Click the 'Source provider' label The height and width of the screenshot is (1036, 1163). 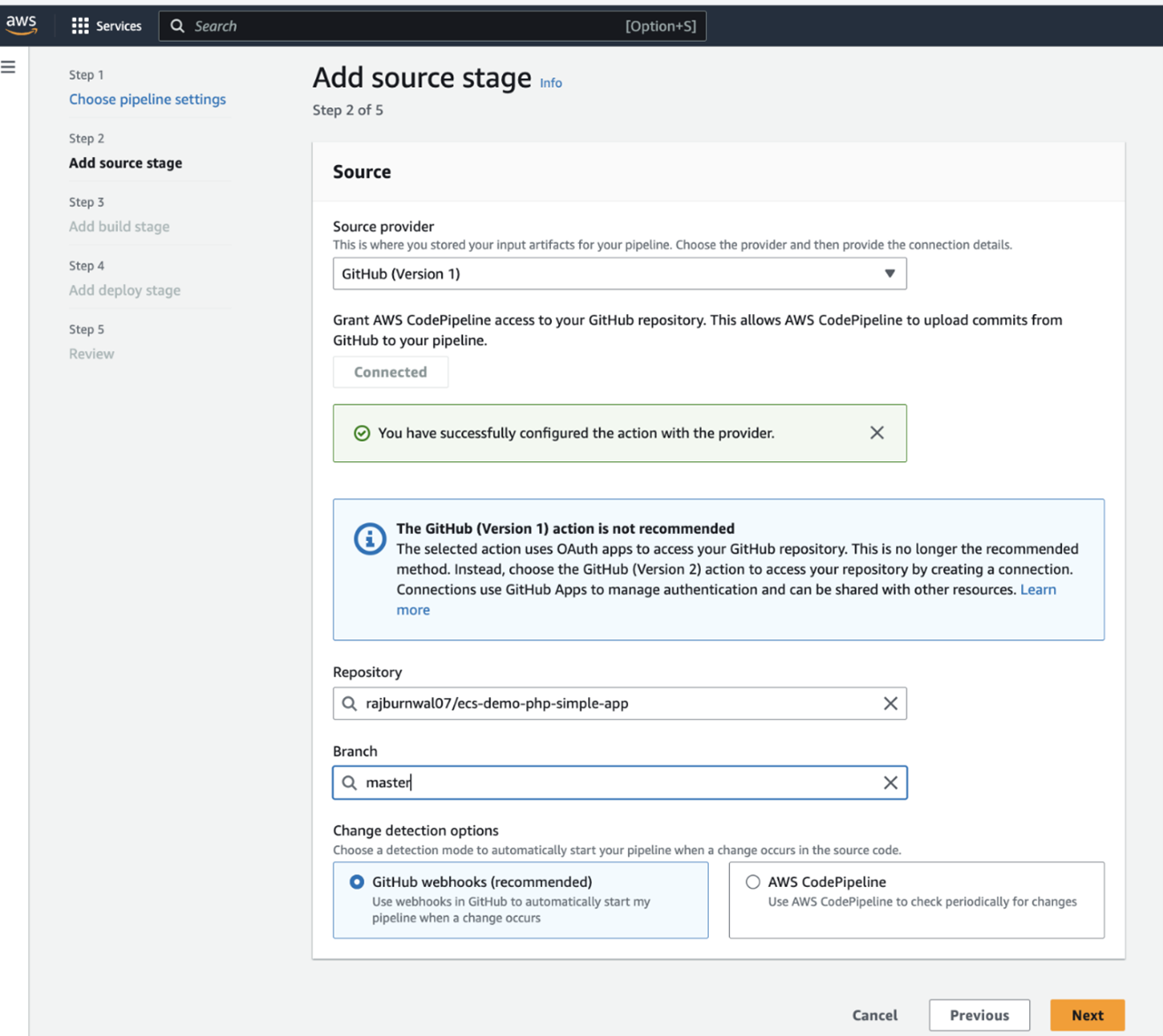(x=383, y=226)
